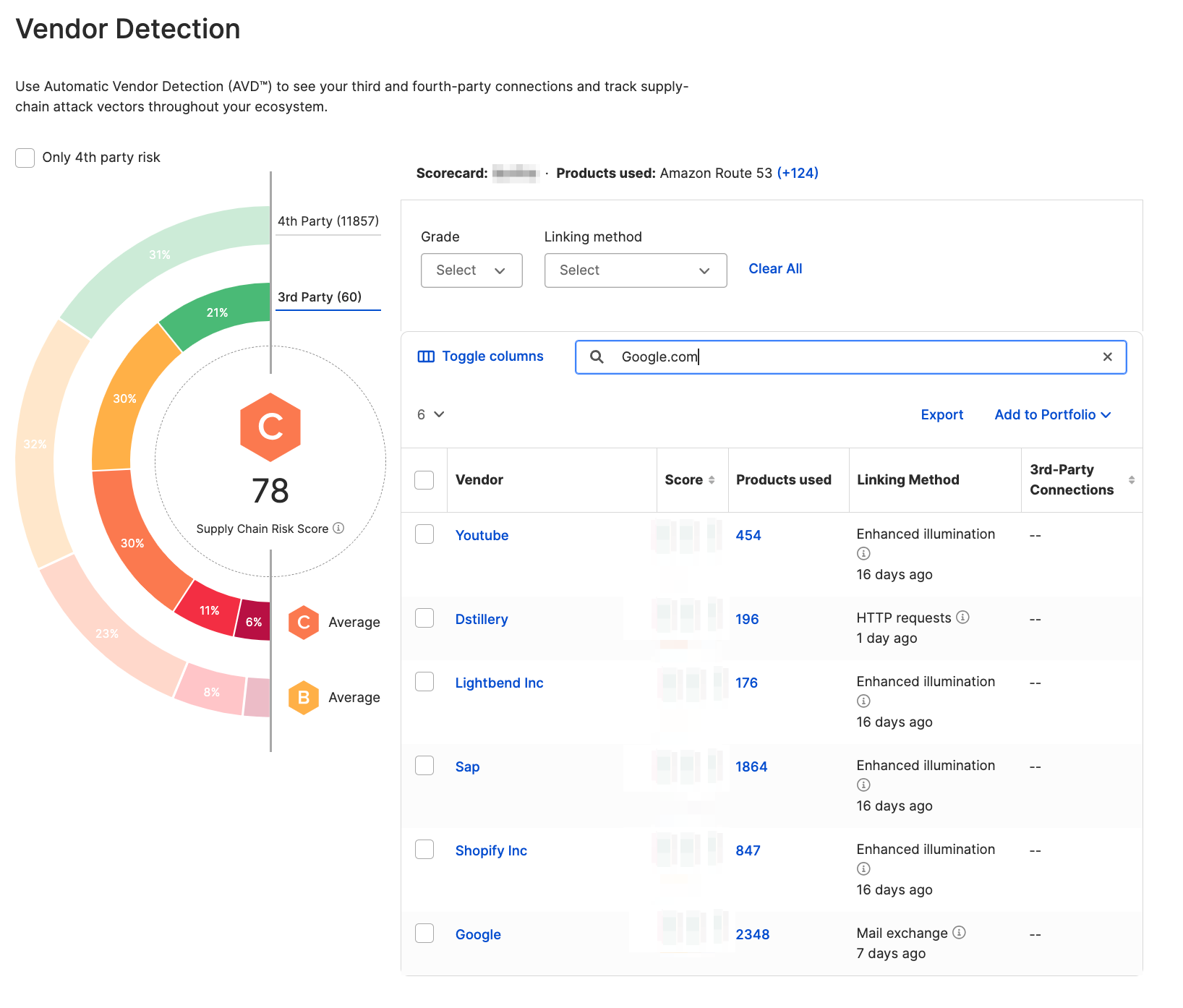Open info icon in Lightbend Inc linking method
Screen dimensions: 1183x1008
[x=863, y=701]
